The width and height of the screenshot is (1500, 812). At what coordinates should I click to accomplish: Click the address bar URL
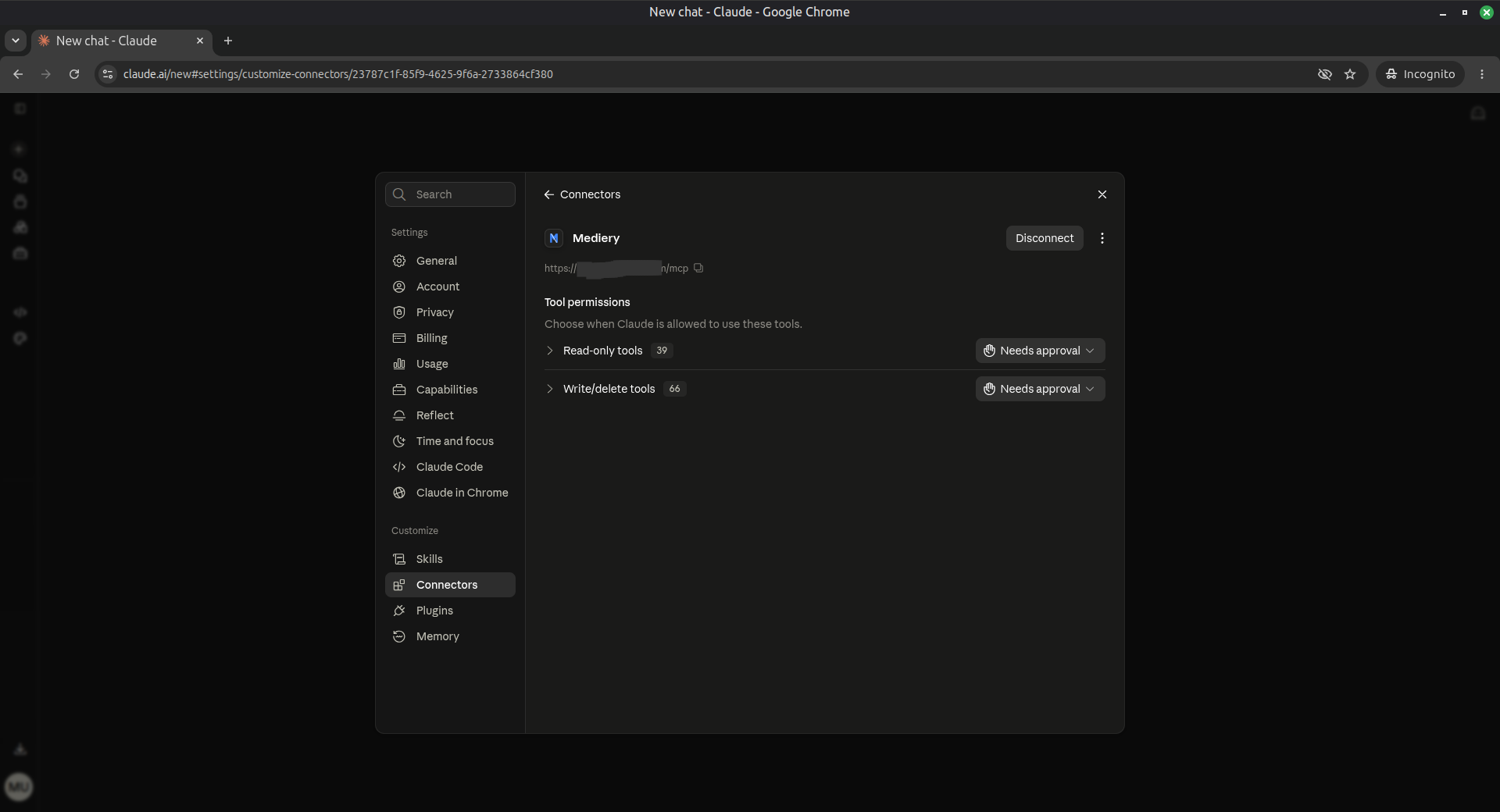pyautogui.click(x=337, y=74)
